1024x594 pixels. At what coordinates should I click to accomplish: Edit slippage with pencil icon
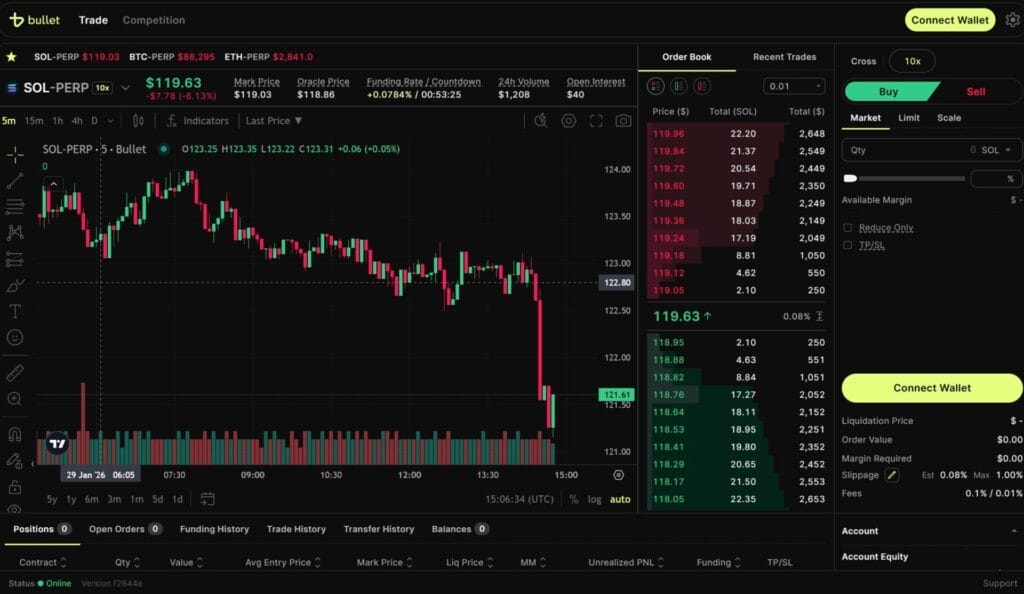click(x=892, y=475)
